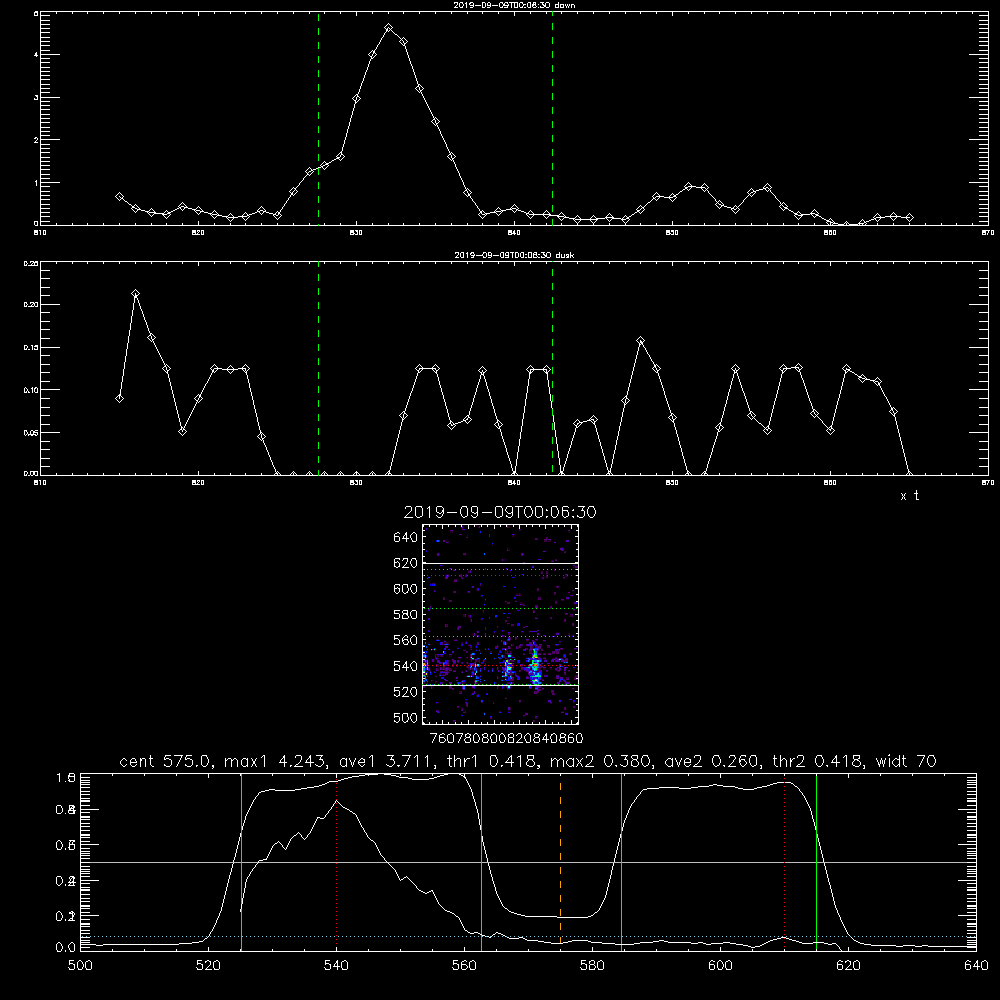Click the bottom plot x-axis label '560'
Screen dimensions: 1000x1000
point(464,966)
